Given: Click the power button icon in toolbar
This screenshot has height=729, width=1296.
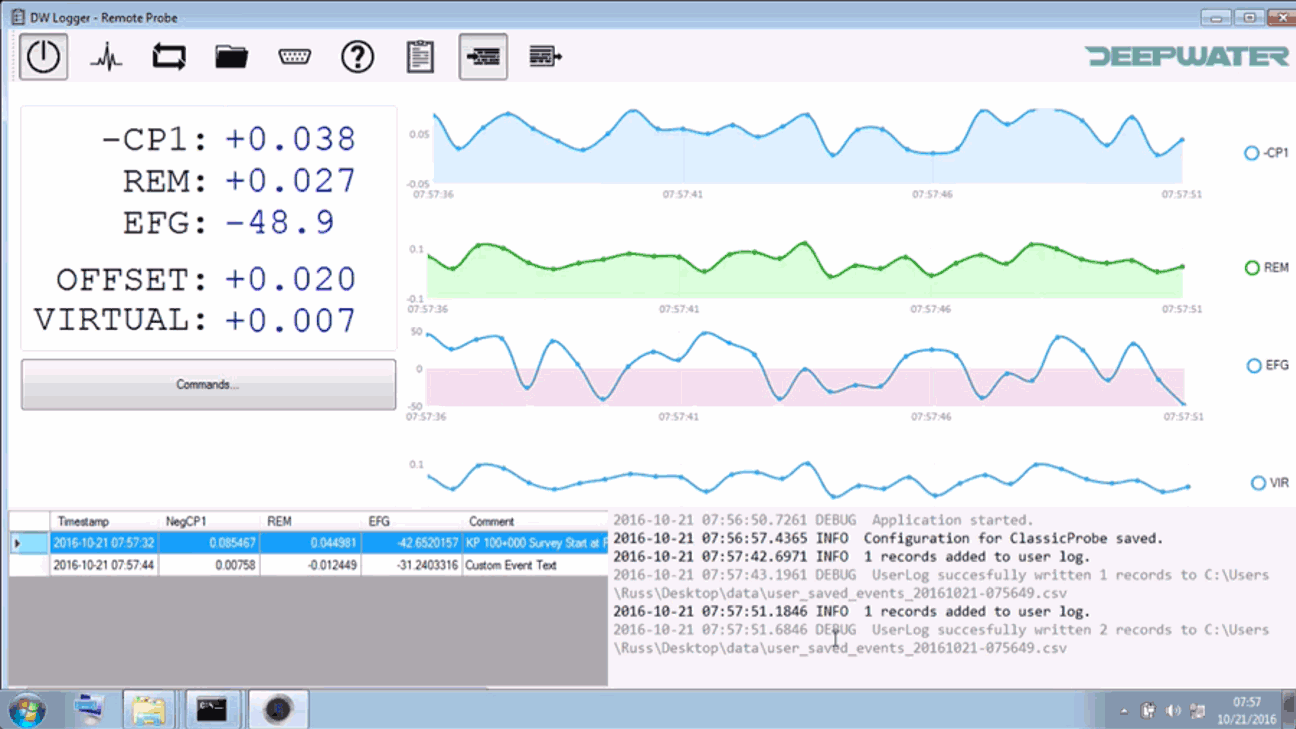Looking at the screenshot, I should tap(43, 57).
